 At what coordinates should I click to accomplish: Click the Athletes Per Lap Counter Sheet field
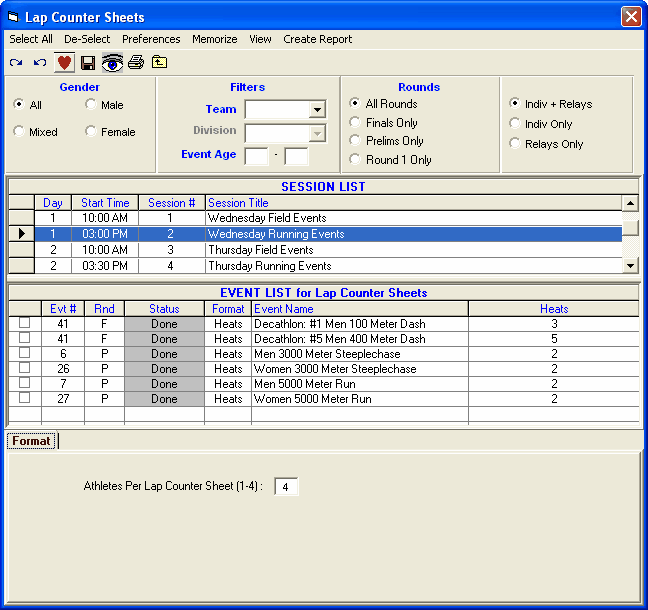tap(286, 486)
